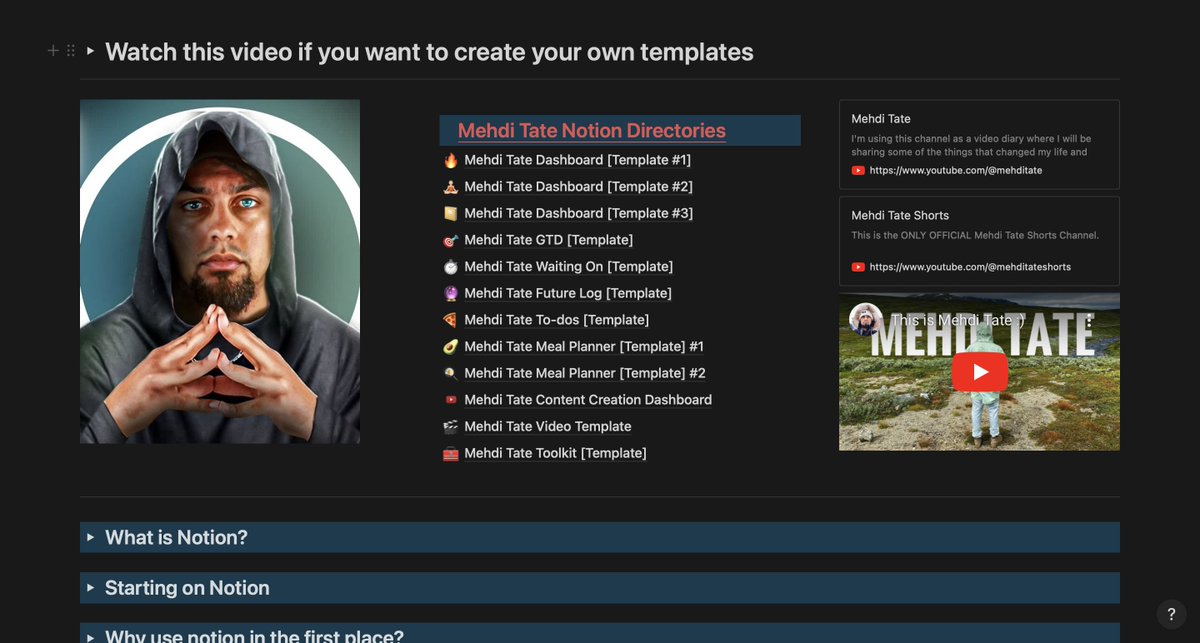Screen dimensions: 1200x643
Task: Click the fire emoji icon beside Template #1
Action: pyautogui.click(x=450, y=160)
